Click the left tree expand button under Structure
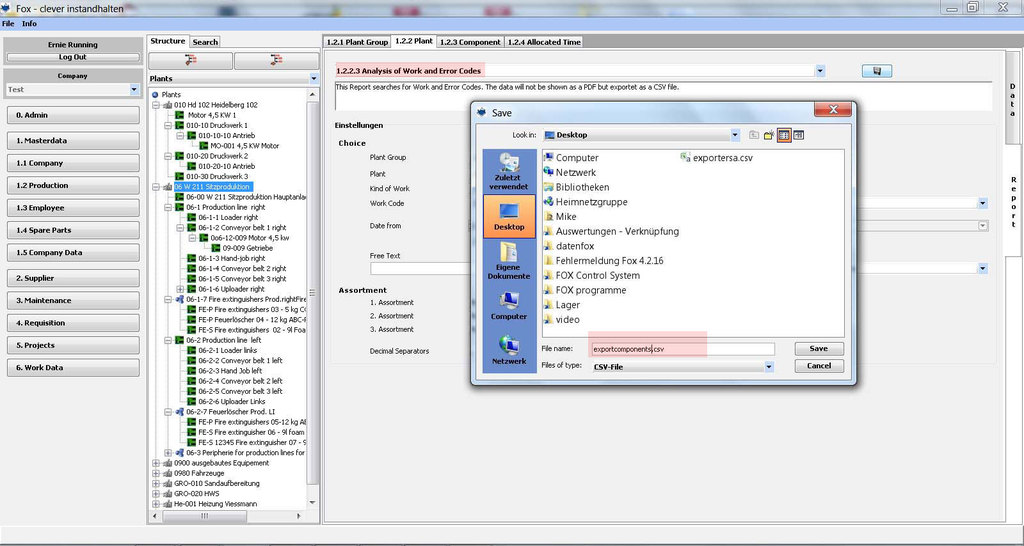Image resolution: width=1024 pixels, height=546 pixels. [x=190, y=61]
